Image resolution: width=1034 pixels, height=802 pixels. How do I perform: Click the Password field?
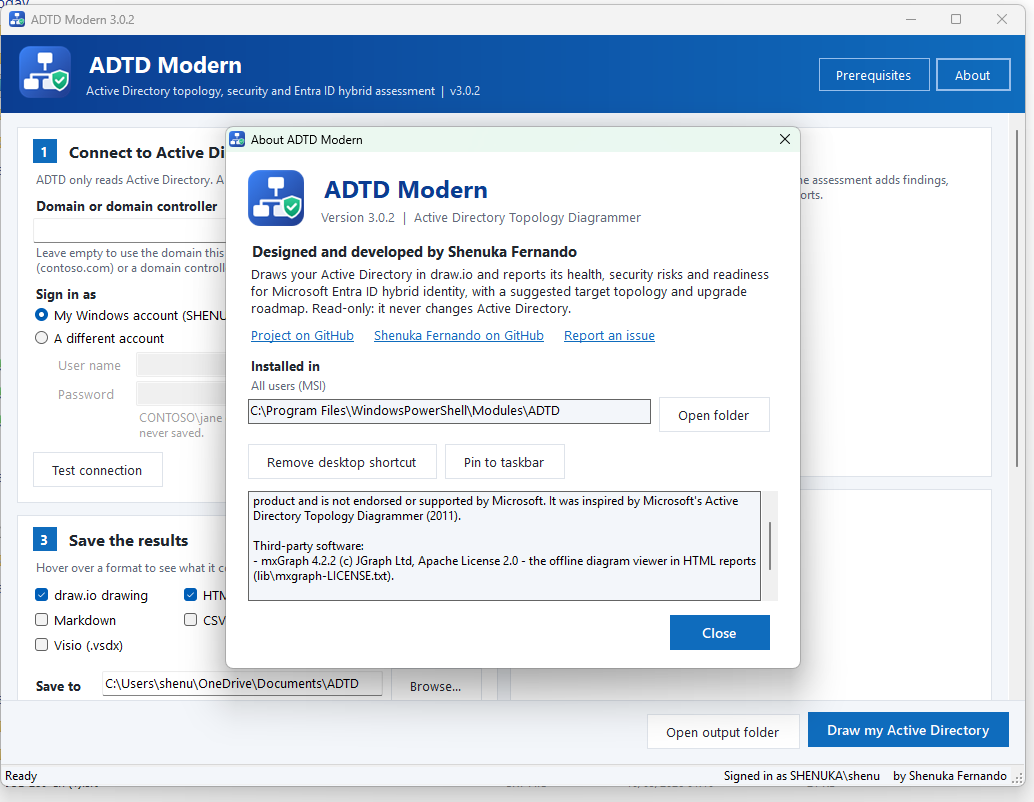[181, 394]
